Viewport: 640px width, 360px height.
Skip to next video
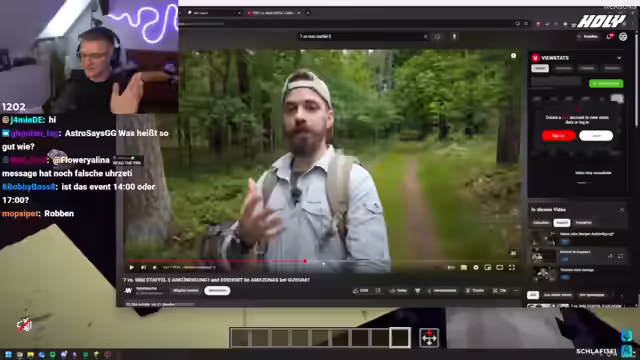pyautogui.click(x=143, y=268)
